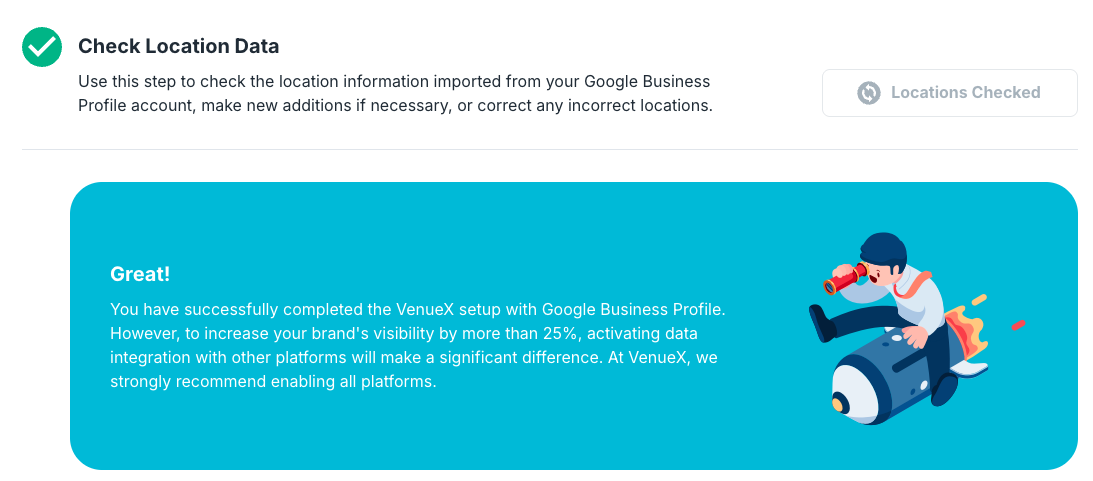Select the Check Location Data heading
Image resolution: width=1093 pixels, height=481 pixels.
[178, 46]
